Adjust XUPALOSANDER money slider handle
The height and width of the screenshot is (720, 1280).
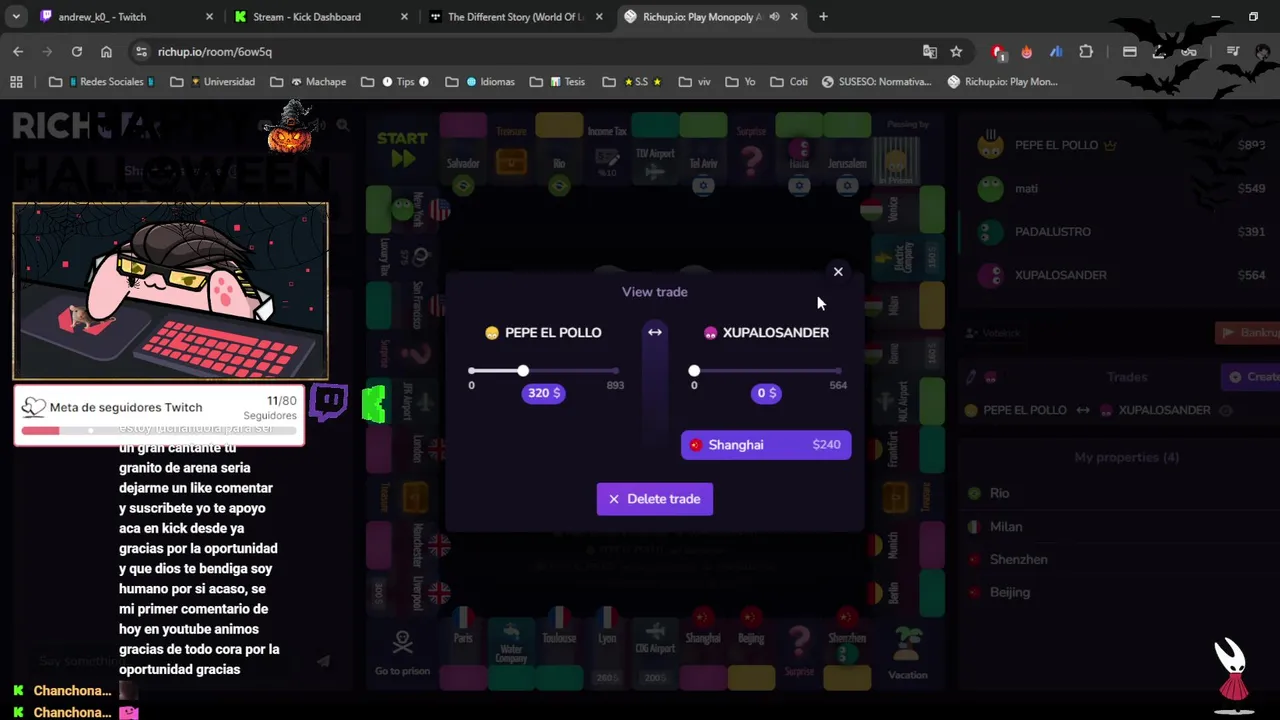694,371
